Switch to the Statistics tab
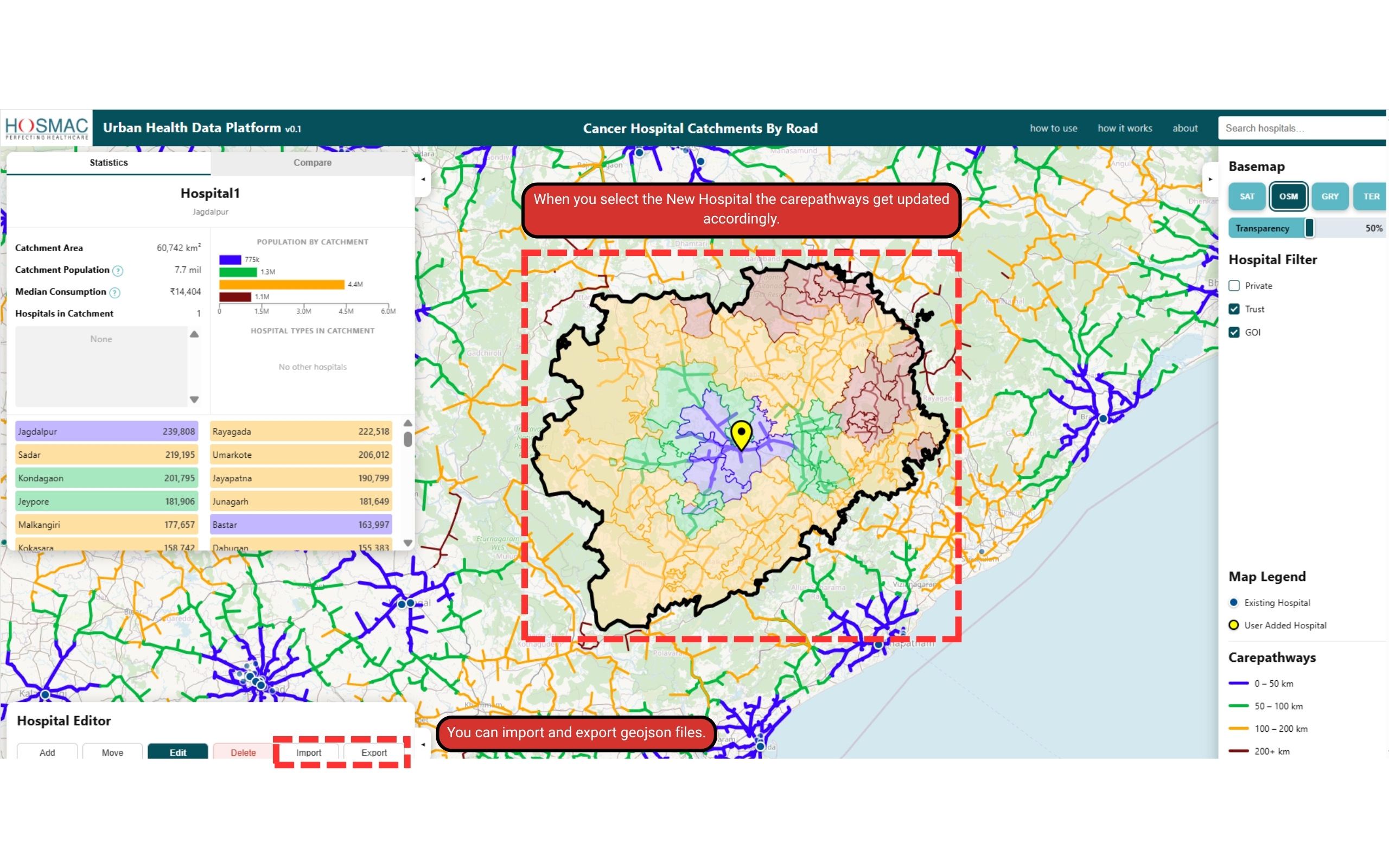The height and width of the screenshot is (868, 1389). pos(109,162)
